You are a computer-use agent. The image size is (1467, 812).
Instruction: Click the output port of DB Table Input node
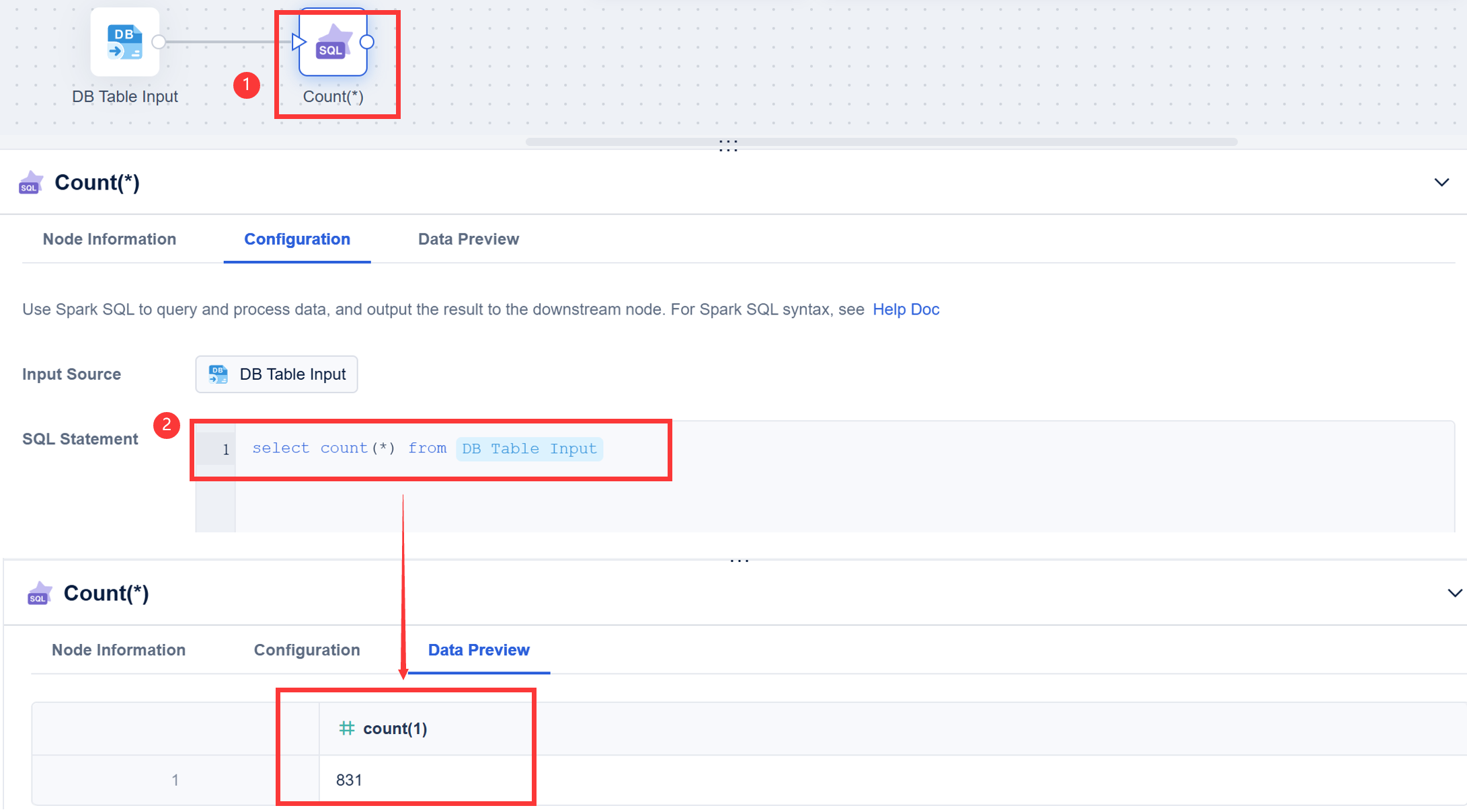click(159, 42)
